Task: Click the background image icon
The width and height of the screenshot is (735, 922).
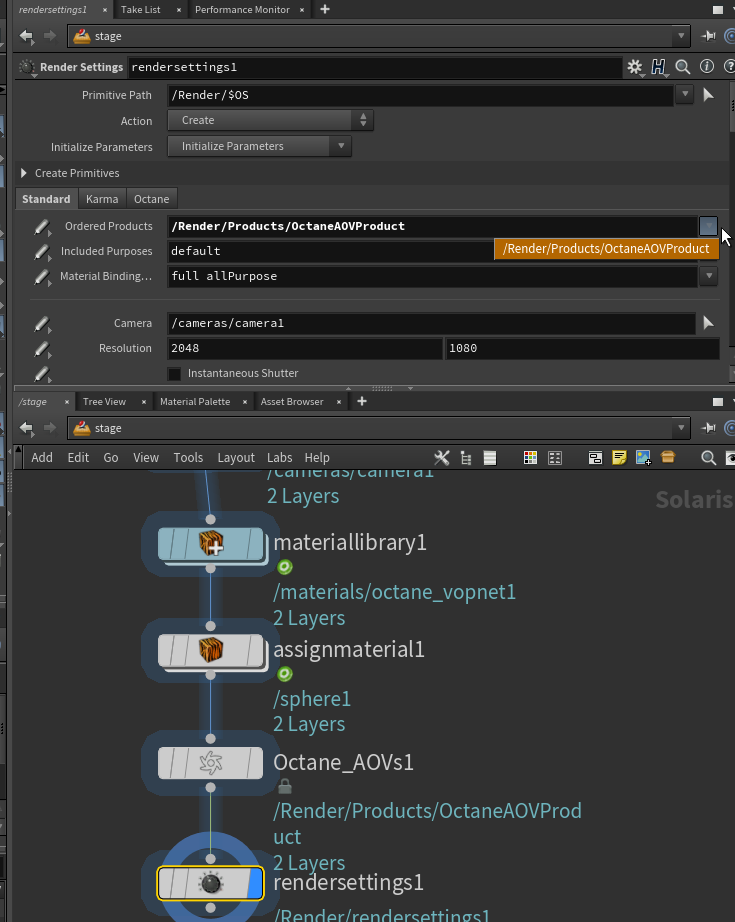Action: click(643, 457)
